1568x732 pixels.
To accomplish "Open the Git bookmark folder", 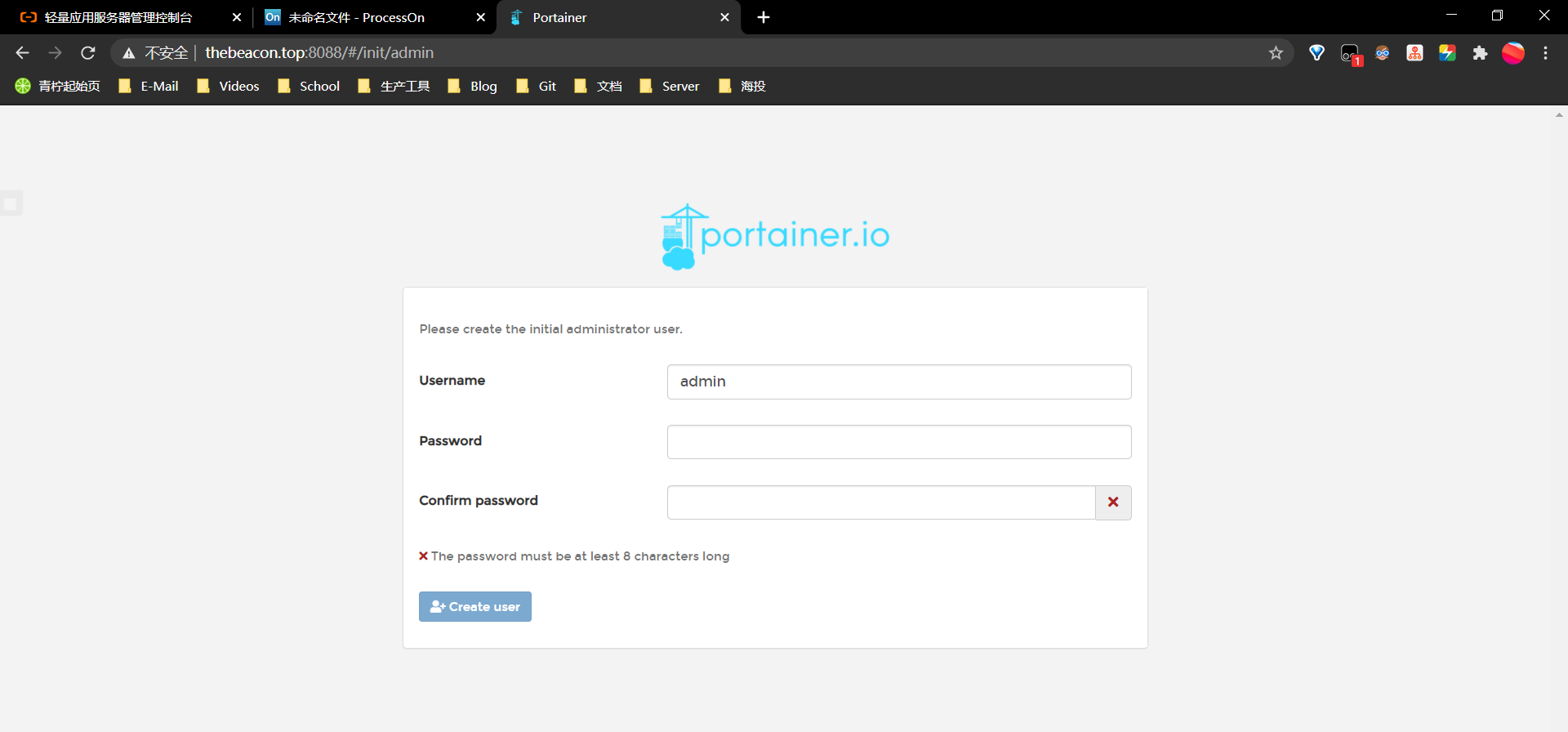I will (537, 86).
